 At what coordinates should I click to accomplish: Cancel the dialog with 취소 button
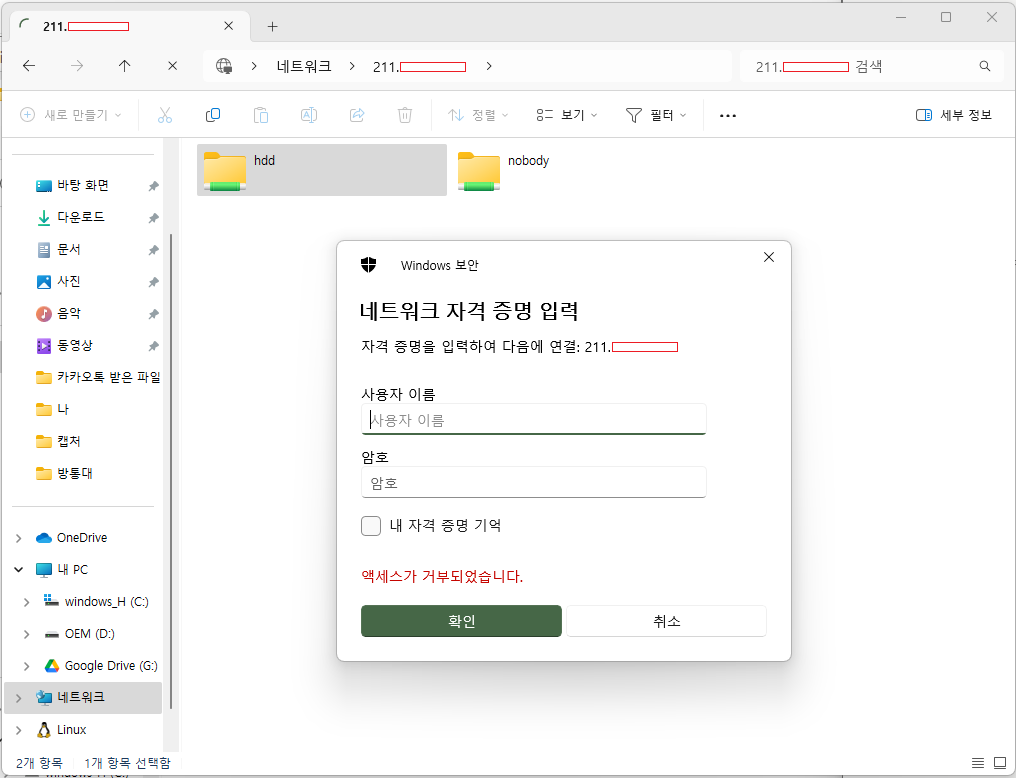(x=666, y=621)
